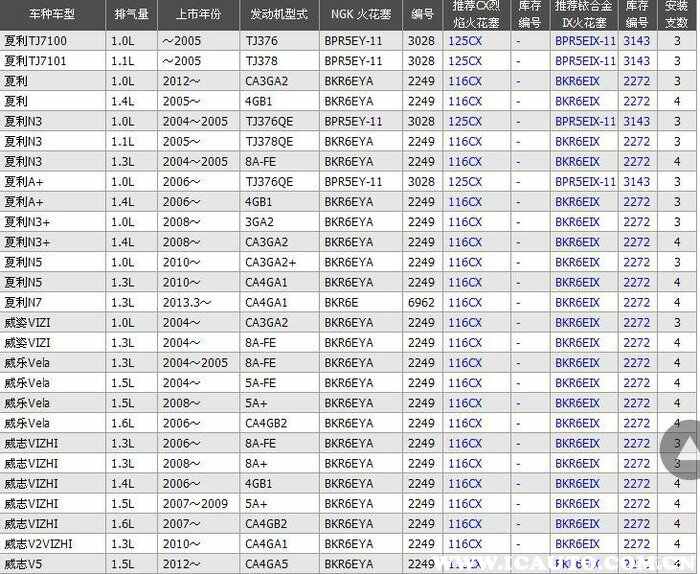Screen dimensions: 700x574
Task: Open the 125CX link in the 夏利TJ7101 row
Action: 465,61
